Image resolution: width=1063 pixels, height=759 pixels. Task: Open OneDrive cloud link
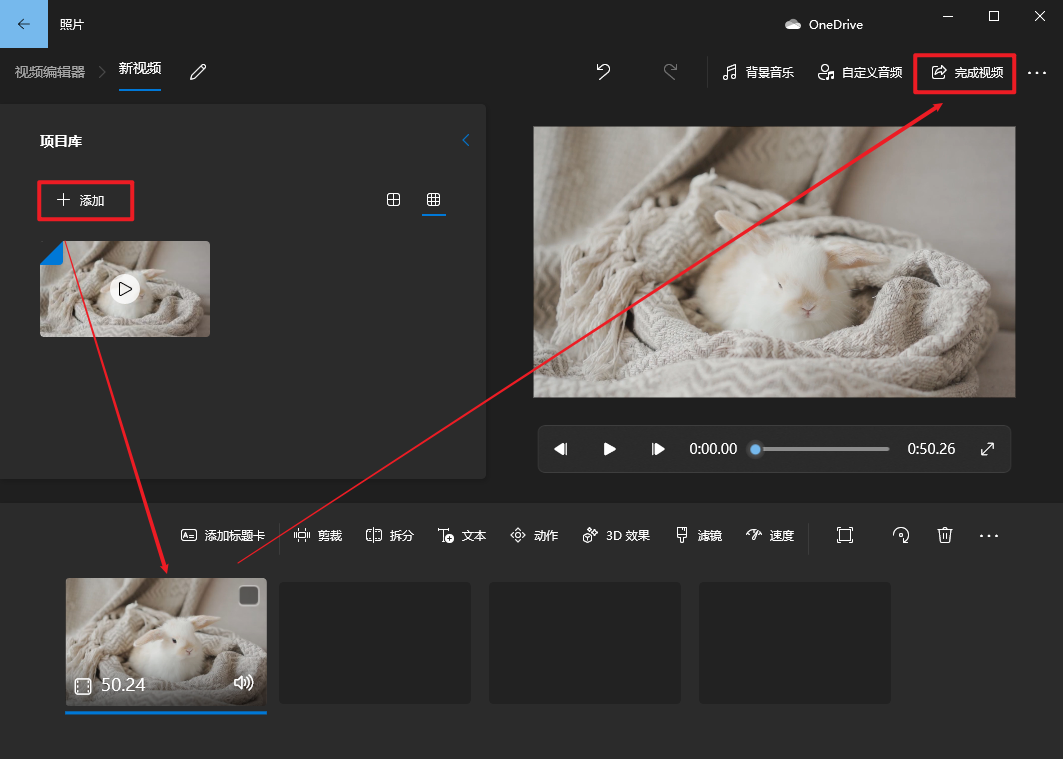824,24
